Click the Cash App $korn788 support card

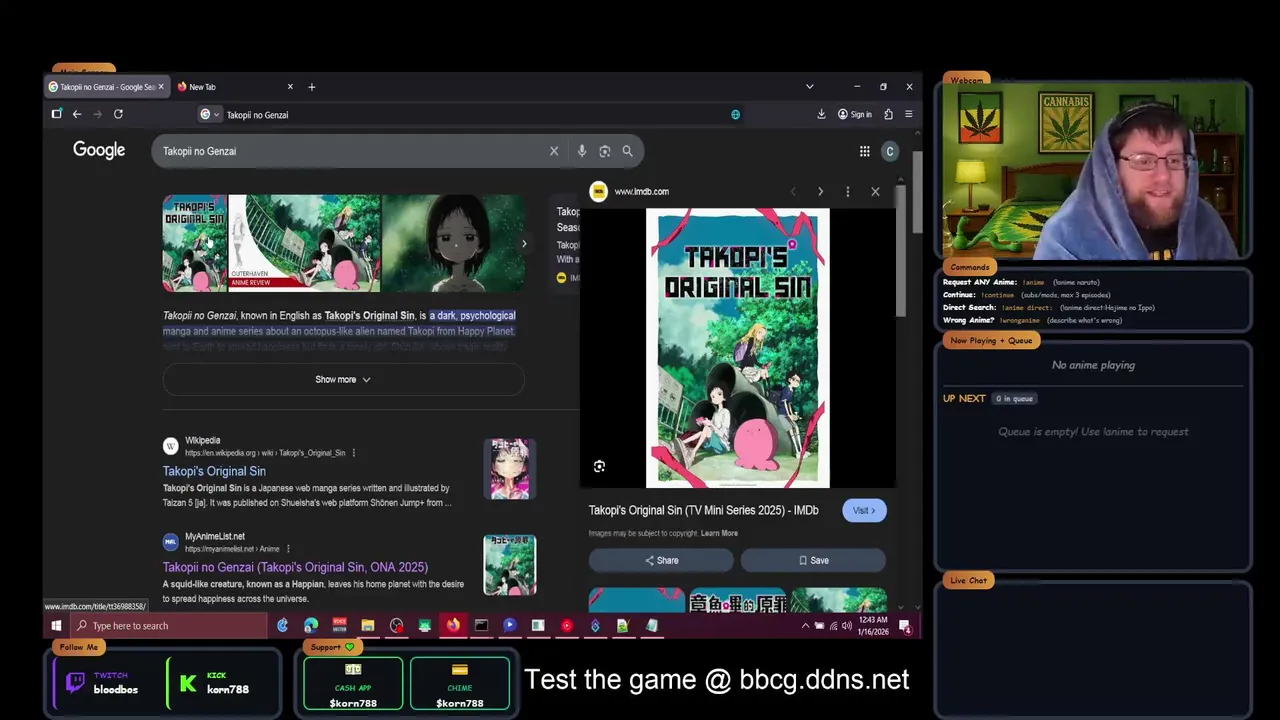(x=353, y=684)
